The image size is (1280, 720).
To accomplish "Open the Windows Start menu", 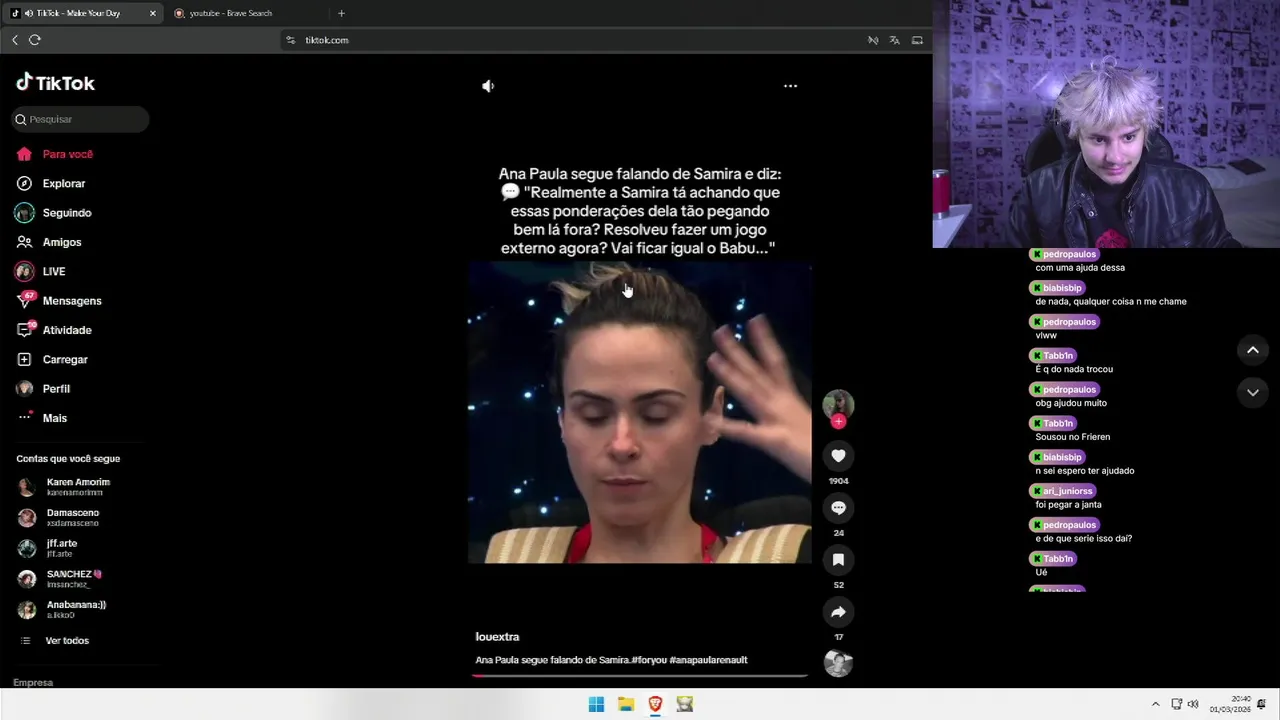I will (x=596, y=704).
